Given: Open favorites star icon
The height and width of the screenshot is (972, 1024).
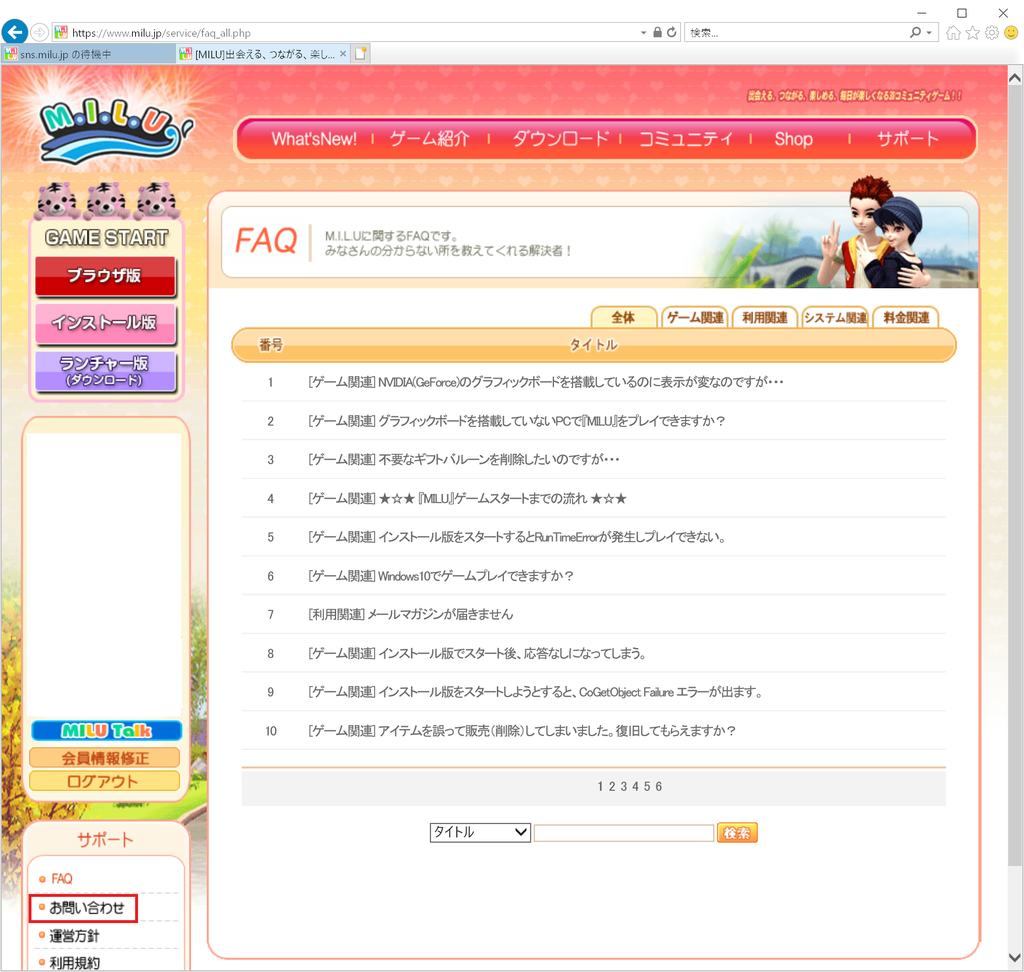Looking at the screenshot, I should coord(973,33).
